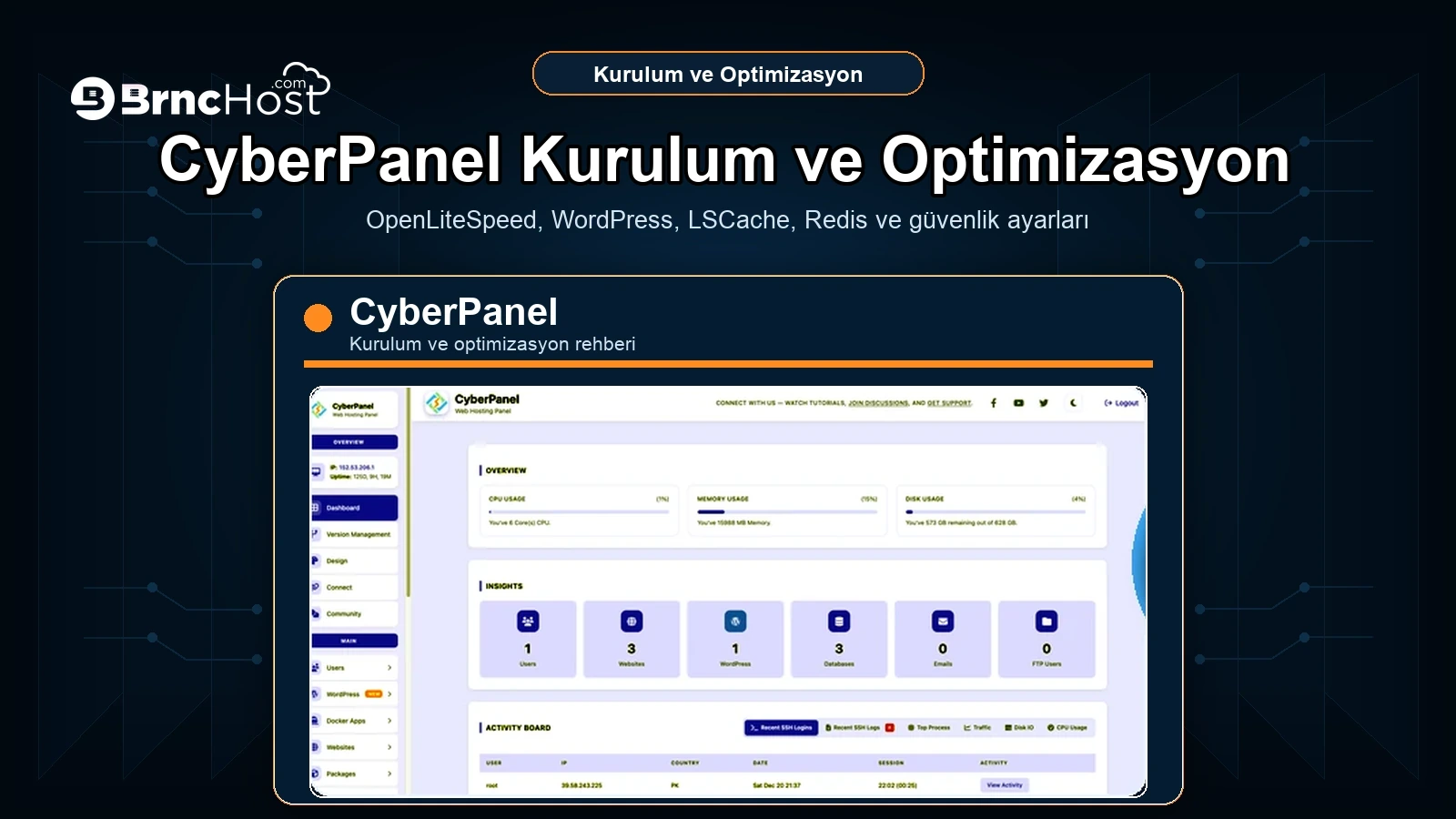Open the Connect sidebar item
This screenshot has height=819, width=1456.
(x=355, y=587)
